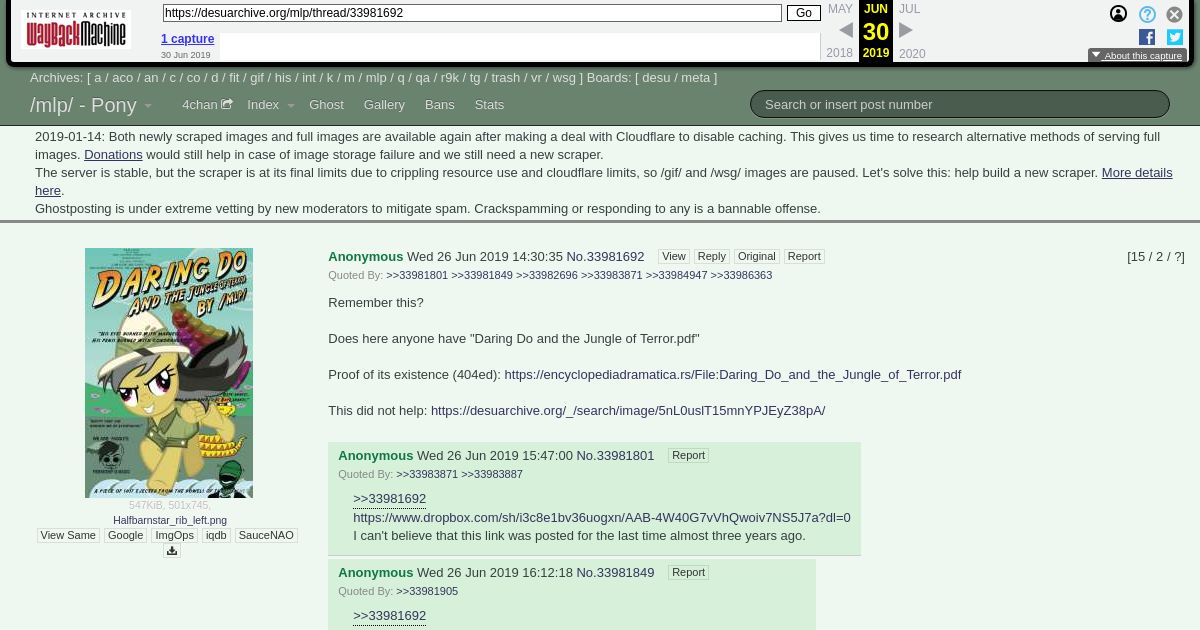Open Encyclopedia Dramatica PDF link
Viewport: 1200px width, 630px height.
click(x=732, y=374)
